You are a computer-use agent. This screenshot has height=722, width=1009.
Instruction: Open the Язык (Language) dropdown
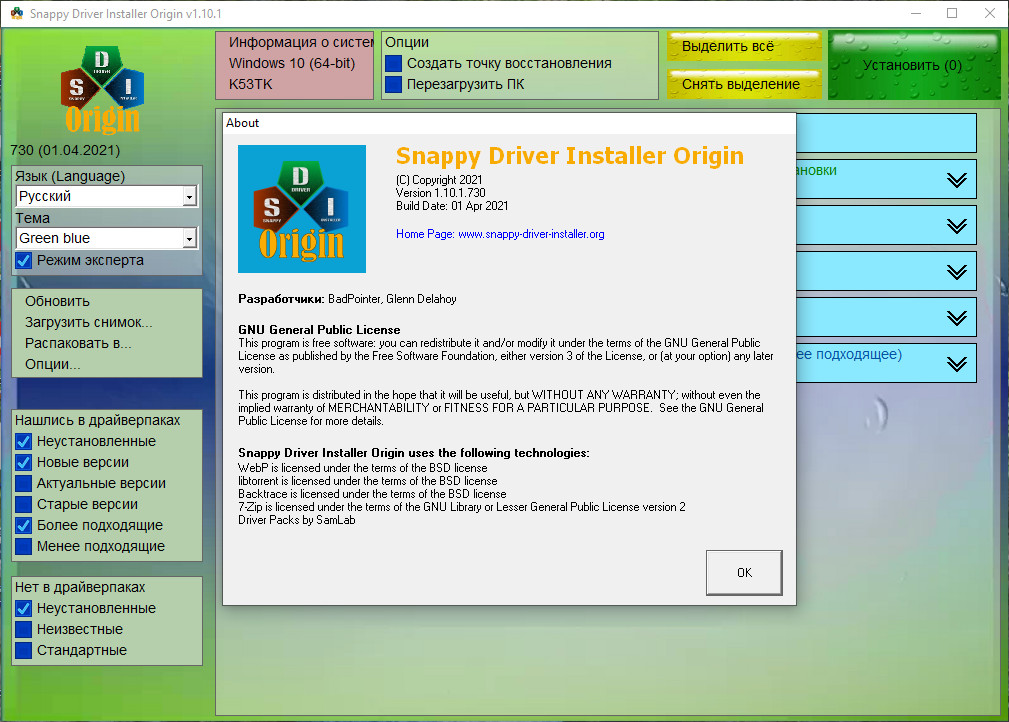[x=106, y=197]
